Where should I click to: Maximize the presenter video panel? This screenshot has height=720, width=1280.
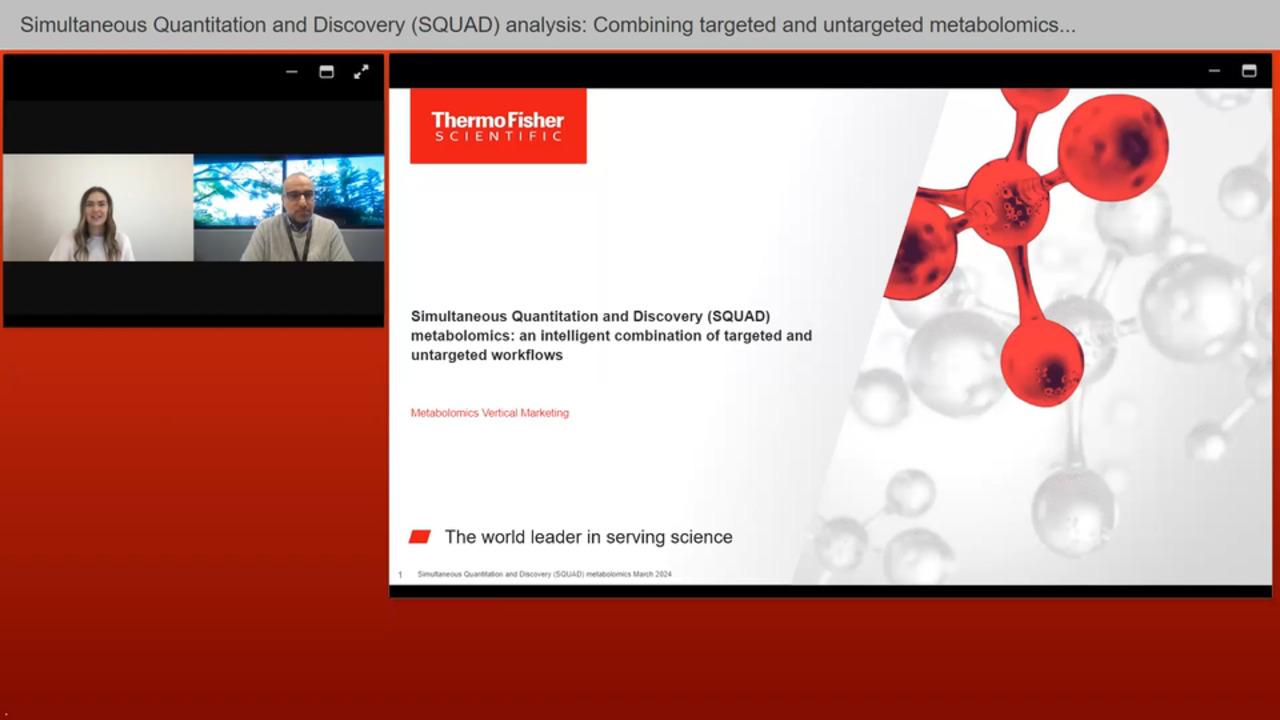[x=326, y=72]
